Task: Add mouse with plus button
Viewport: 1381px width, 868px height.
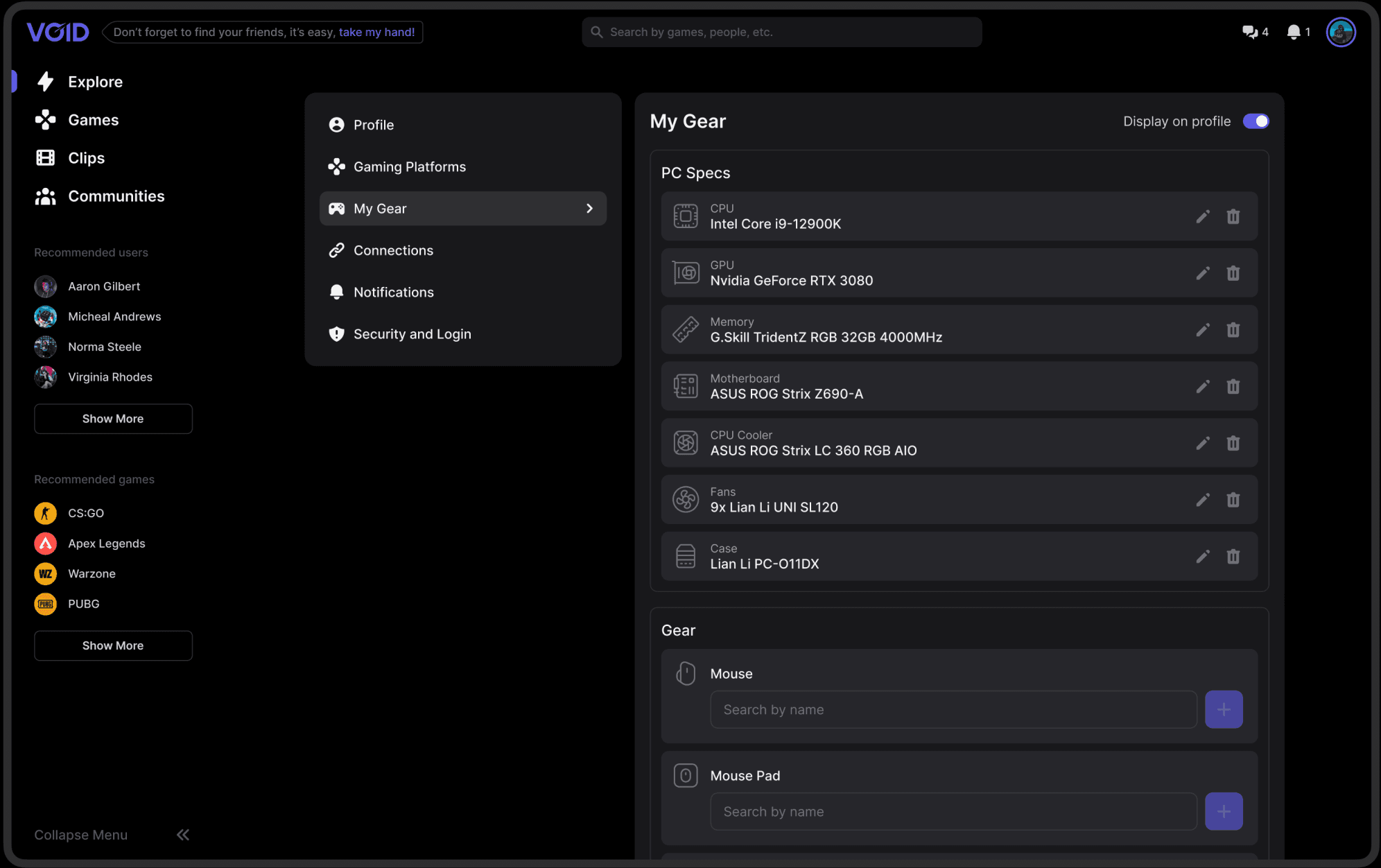Action: (1223, 709)
